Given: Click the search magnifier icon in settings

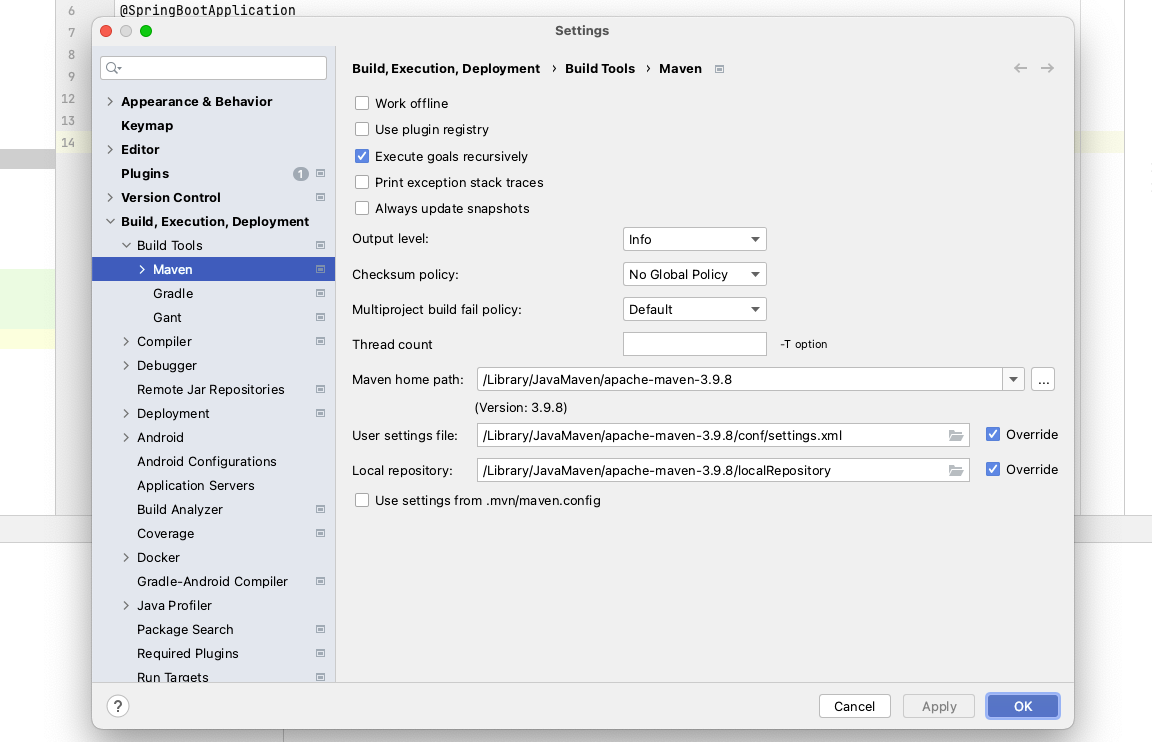Looking at the screenshot, I should click(x=113, y=68).
